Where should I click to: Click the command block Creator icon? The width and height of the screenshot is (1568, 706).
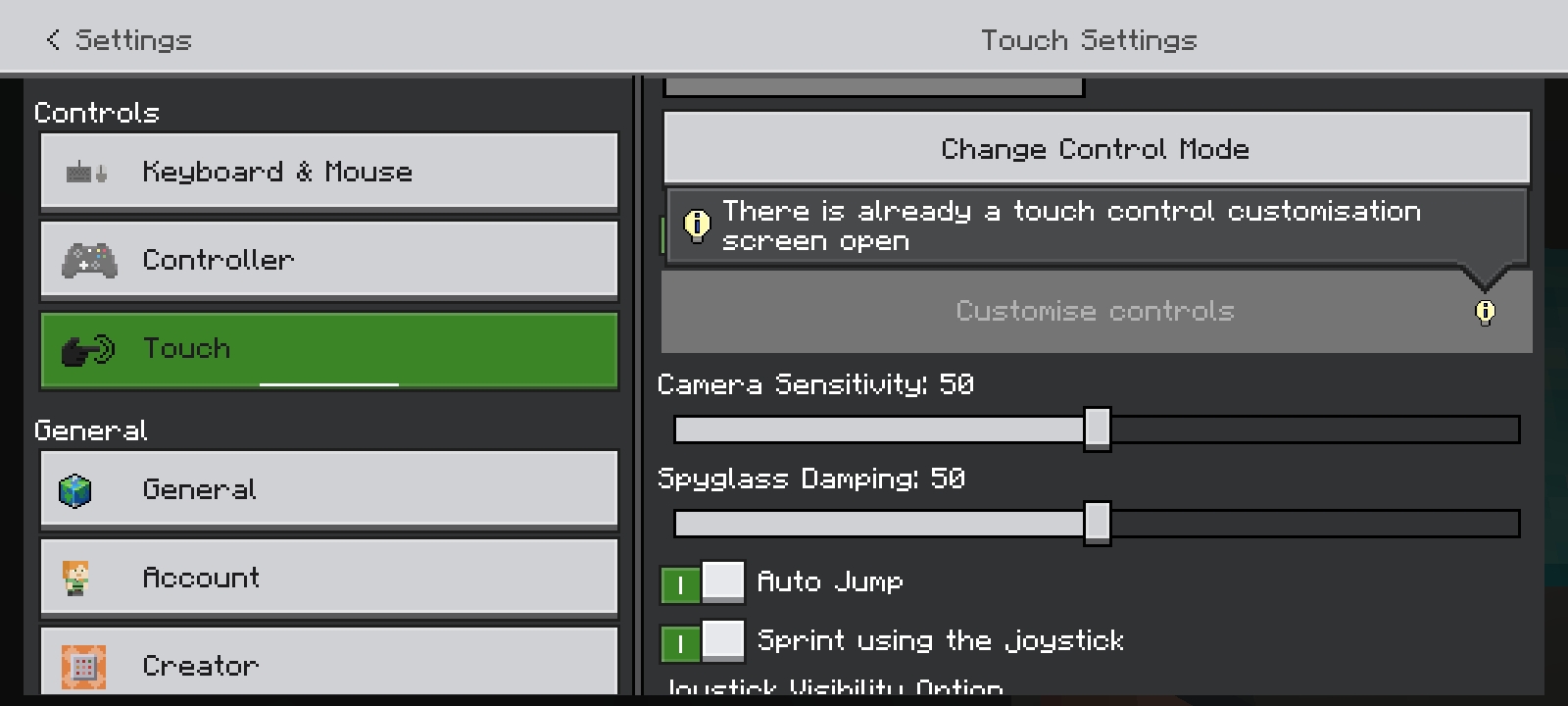coord(83,667)
